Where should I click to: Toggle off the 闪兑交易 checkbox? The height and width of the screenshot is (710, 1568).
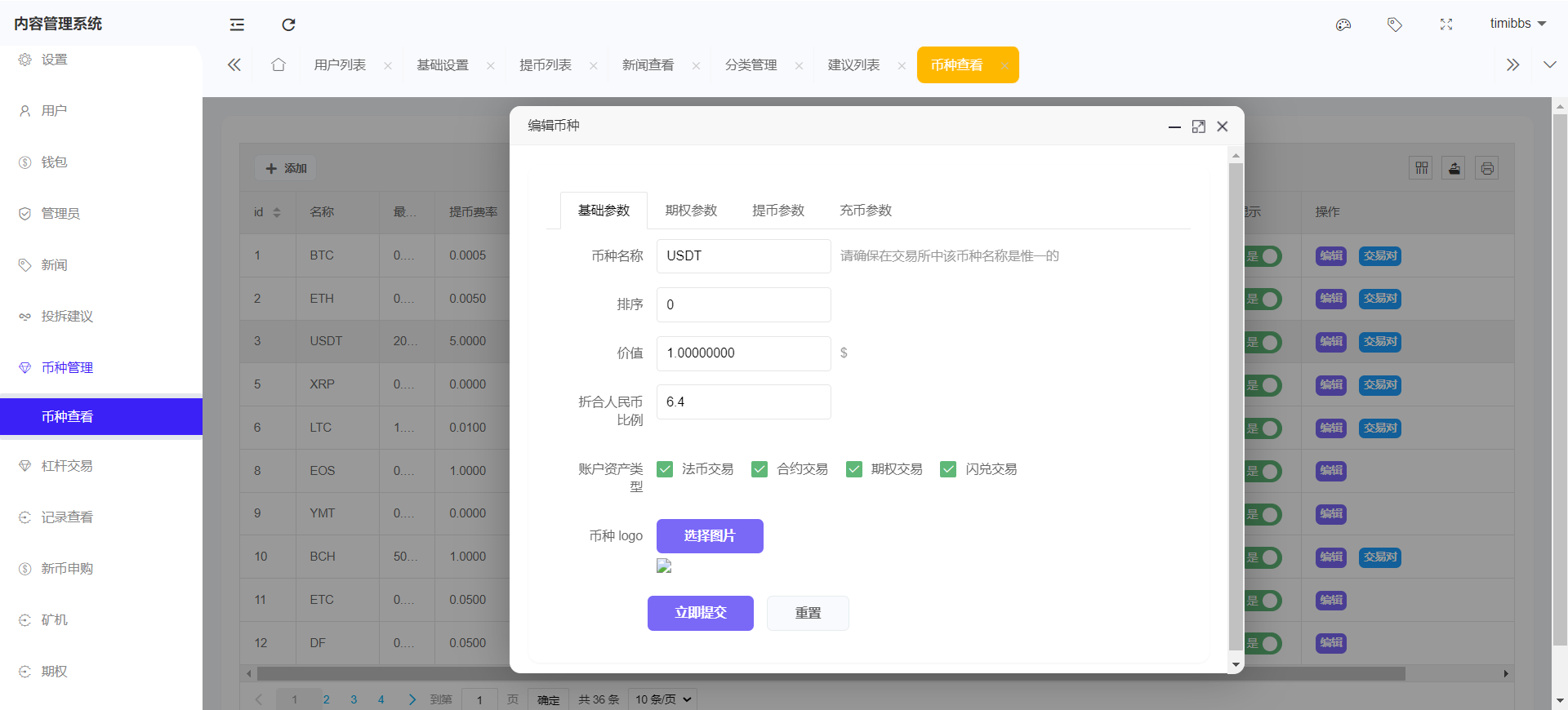pos(948,469)
